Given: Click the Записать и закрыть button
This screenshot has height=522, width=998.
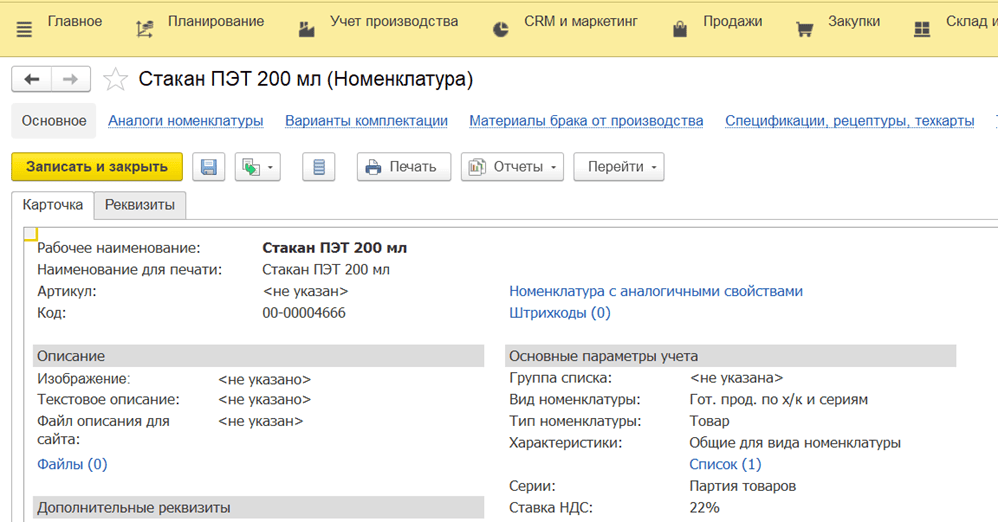Looking at the screenshot, I should pyautogui.click(x=97, y=167).
